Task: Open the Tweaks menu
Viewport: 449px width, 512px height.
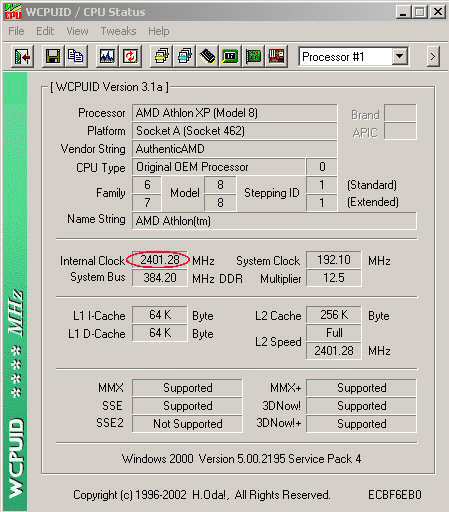Action: tap(118, 31)
